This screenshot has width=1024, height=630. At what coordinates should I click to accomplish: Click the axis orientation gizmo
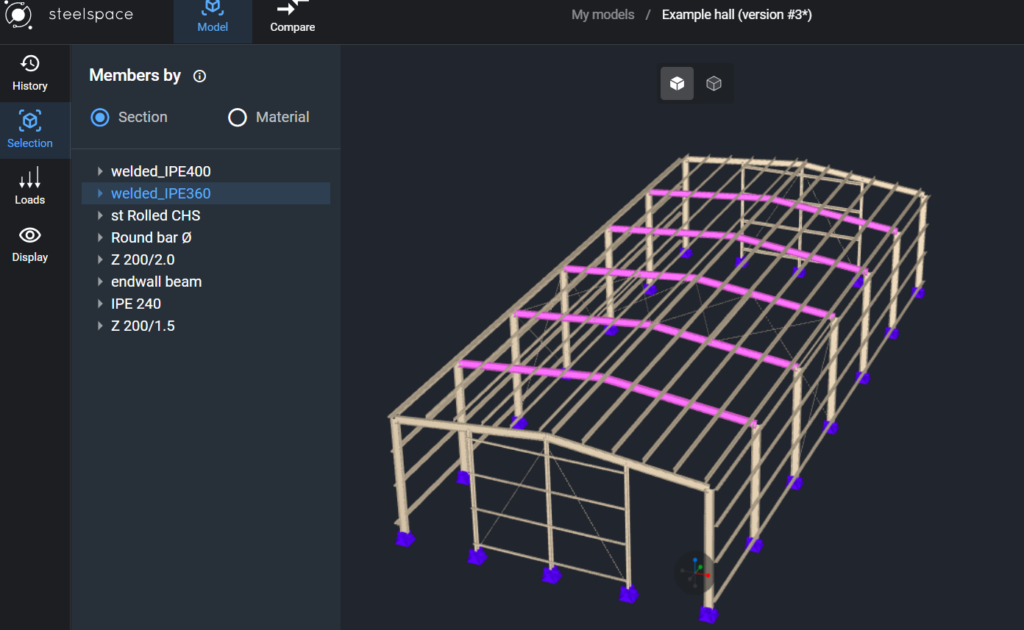coord(695,572)
